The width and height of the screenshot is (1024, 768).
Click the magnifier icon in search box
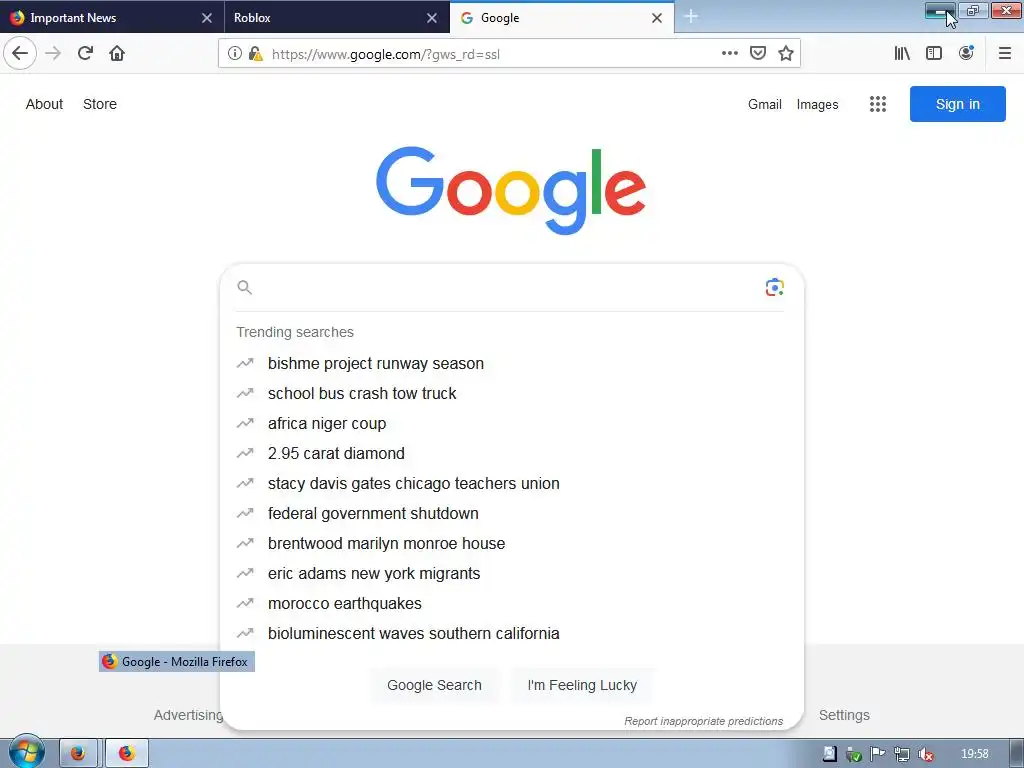(x=244, y=287)
